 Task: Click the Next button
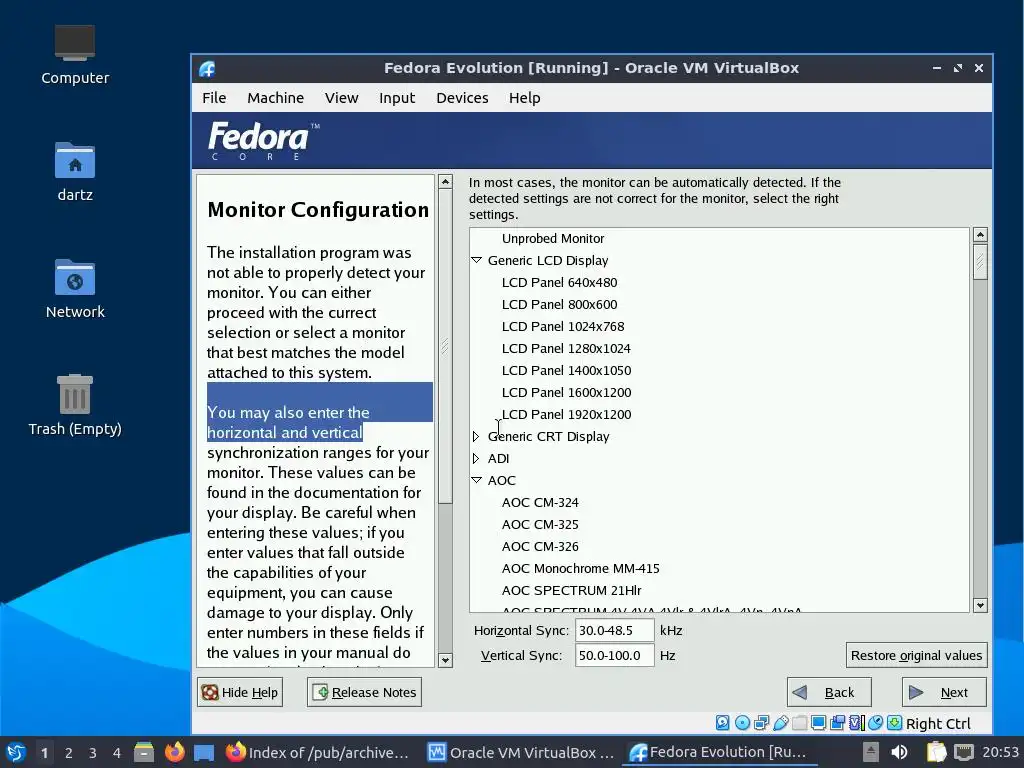click(x=944, y=692)
